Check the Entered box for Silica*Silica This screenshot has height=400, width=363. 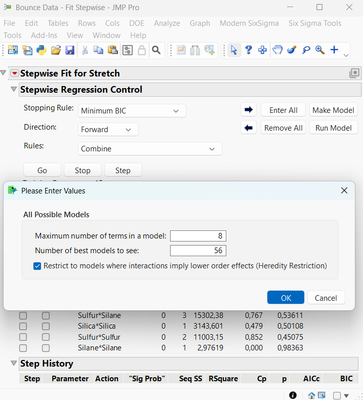tap(46, 326)
